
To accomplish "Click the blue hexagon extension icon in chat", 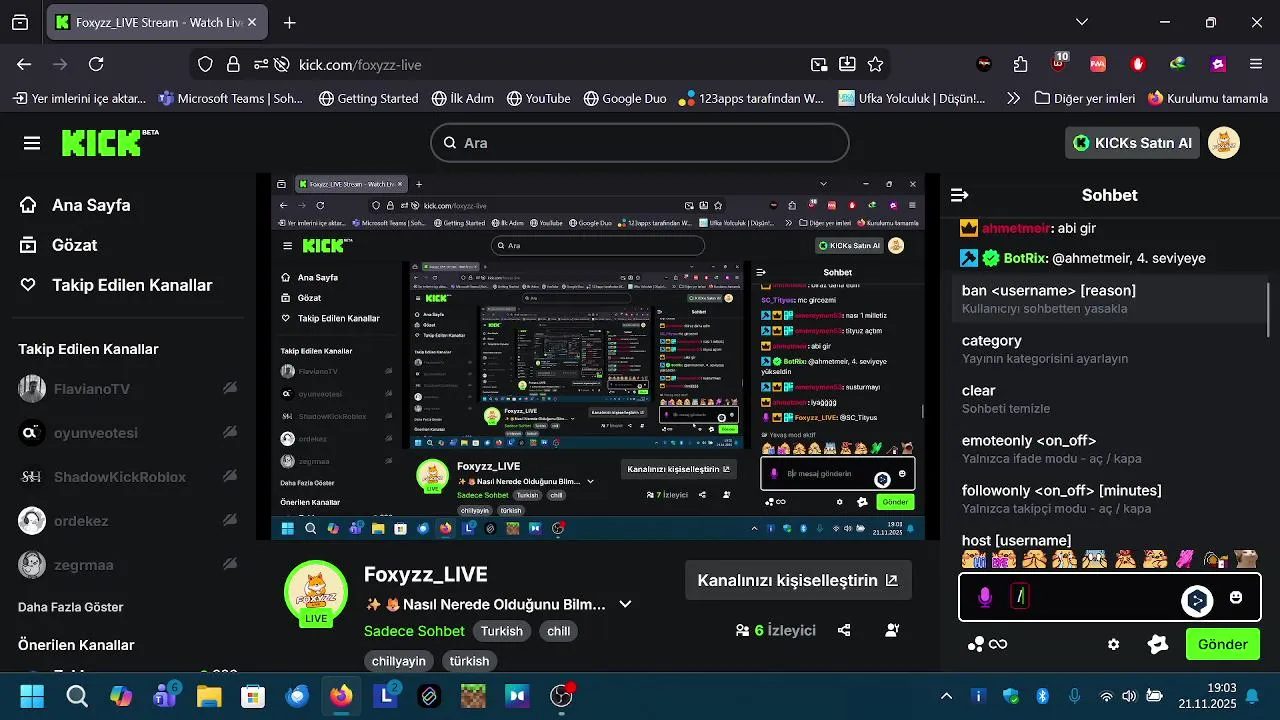I will [x=1197, y=600].
